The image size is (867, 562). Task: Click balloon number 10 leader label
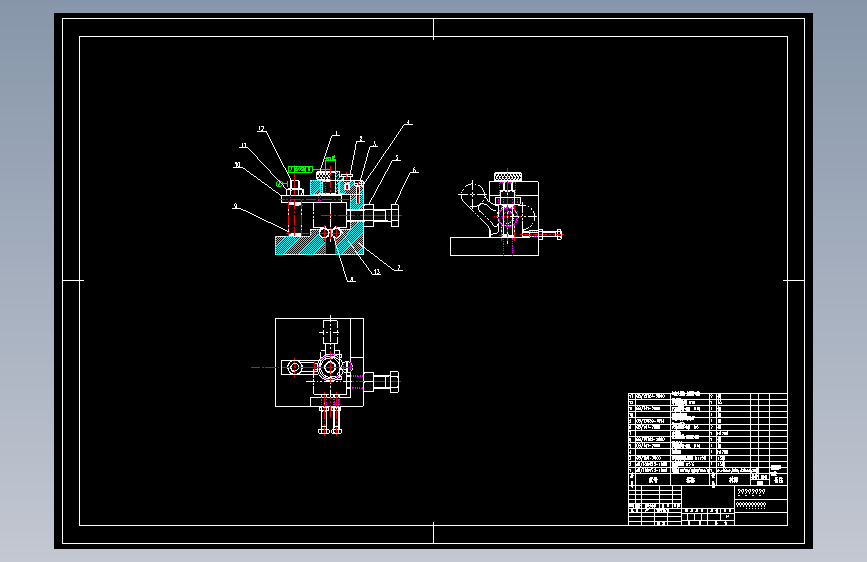[237, 164]
